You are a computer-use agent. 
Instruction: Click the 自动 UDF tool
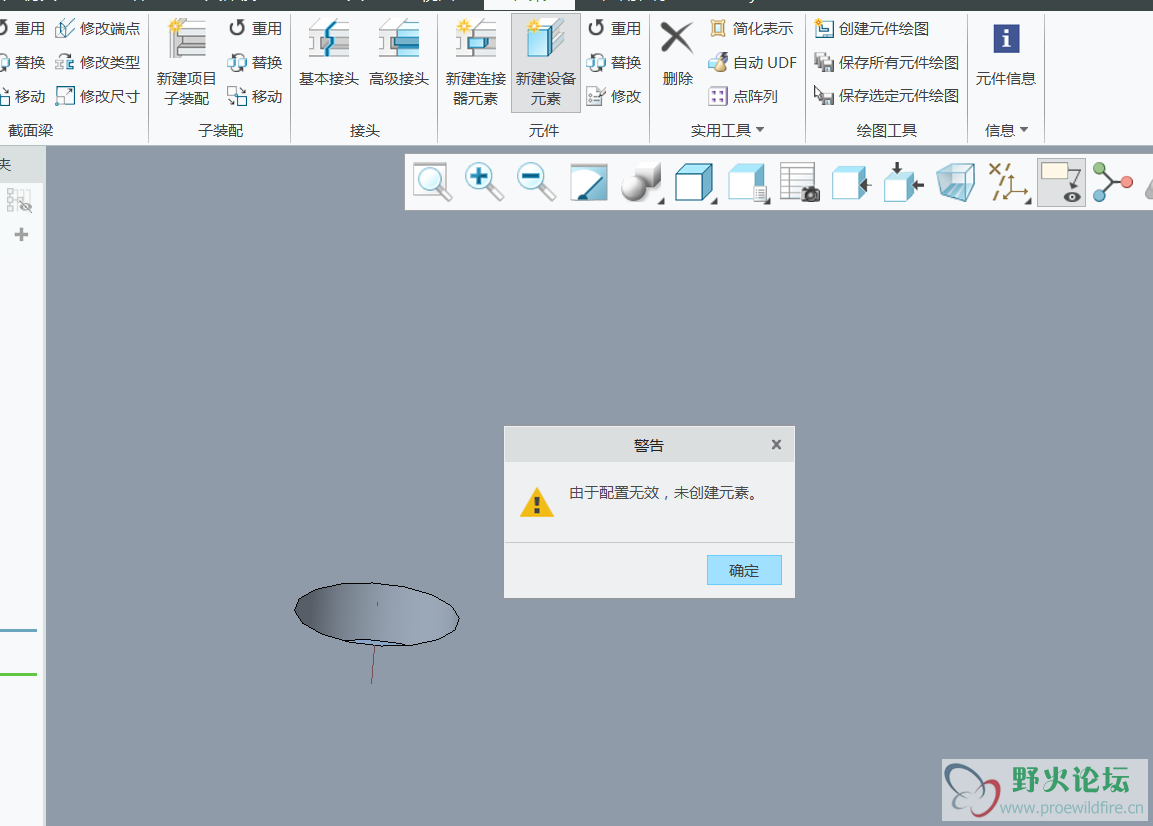coord(753,63)
